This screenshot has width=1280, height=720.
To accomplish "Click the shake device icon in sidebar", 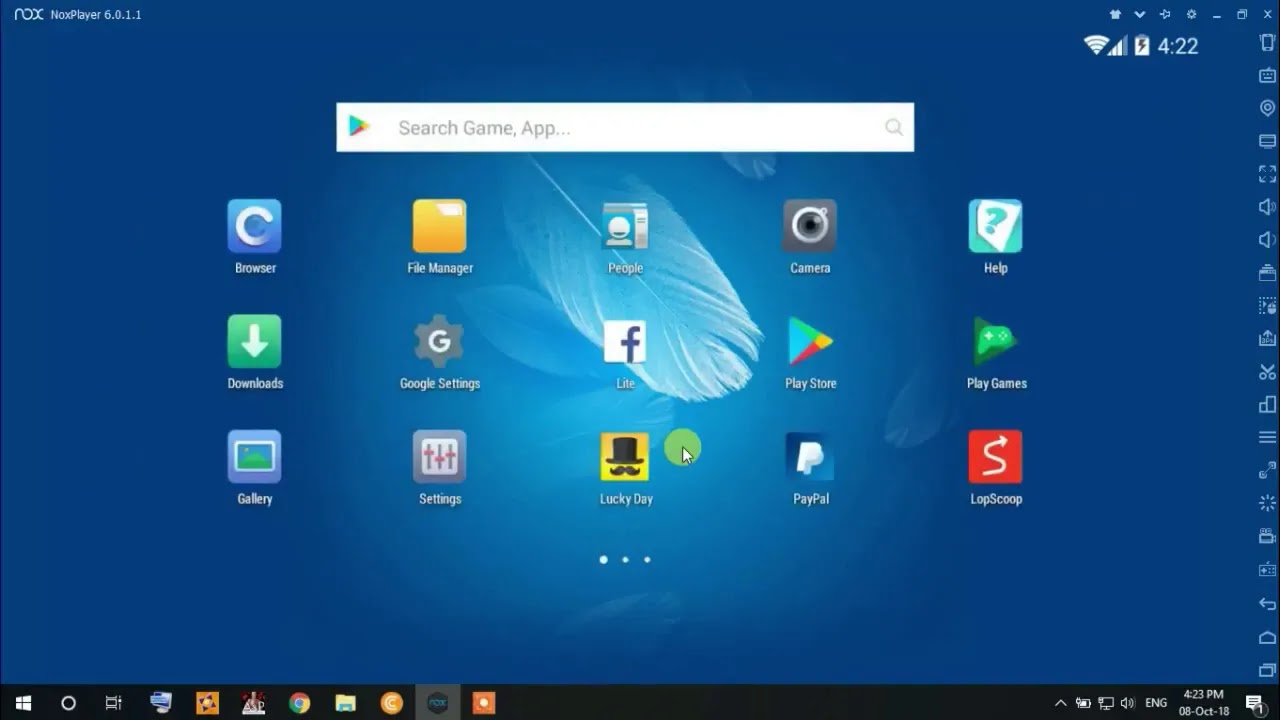I will click(1267, 42).
